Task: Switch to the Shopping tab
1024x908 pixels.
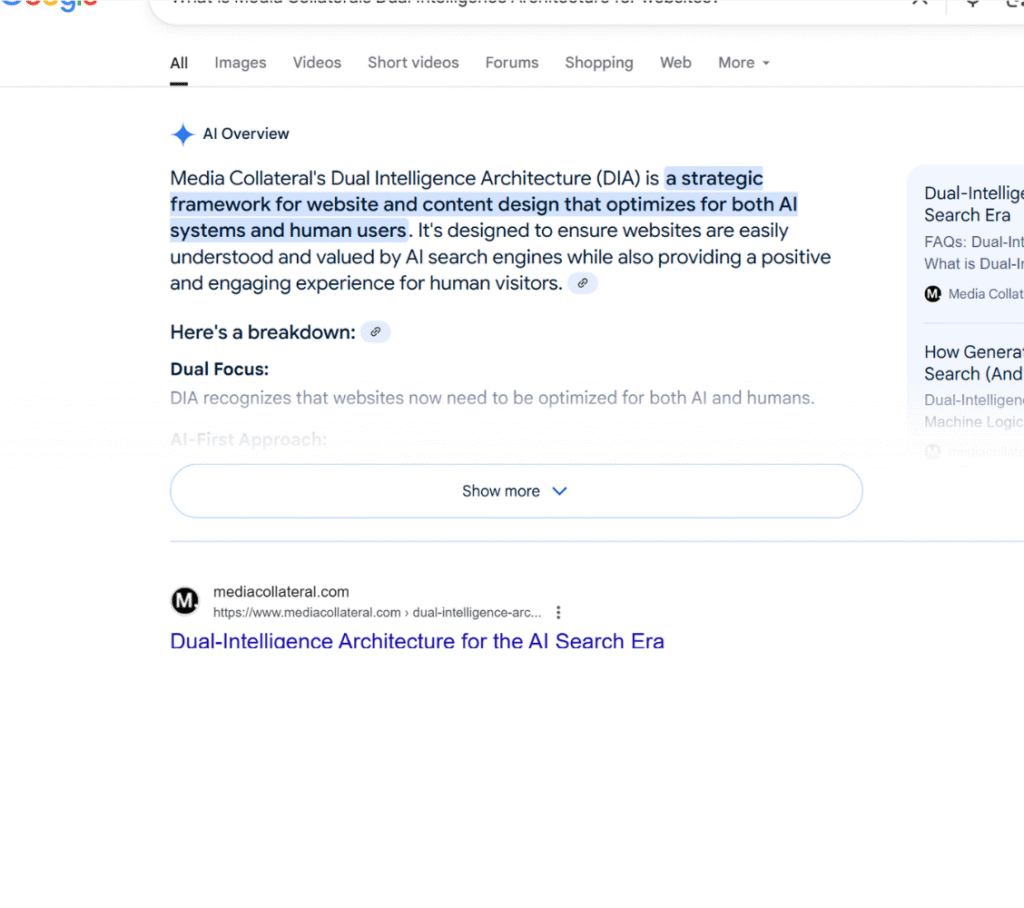Action: click(599, 63)
